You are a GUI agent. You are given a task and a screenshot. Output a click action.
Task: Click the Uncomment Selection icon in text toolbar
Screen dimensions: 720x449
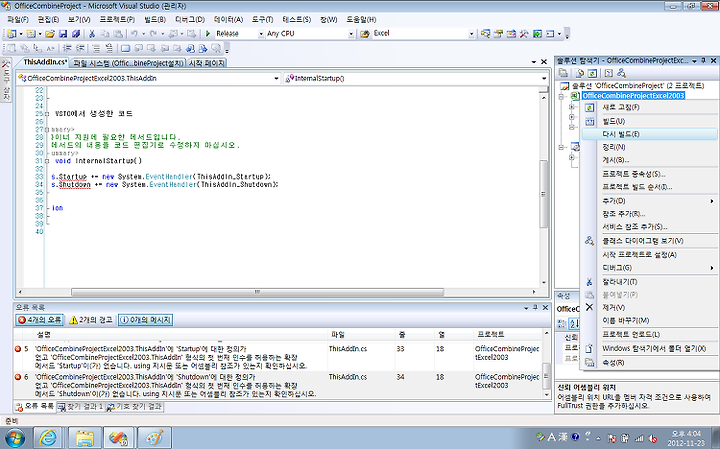tap(109, 48)
